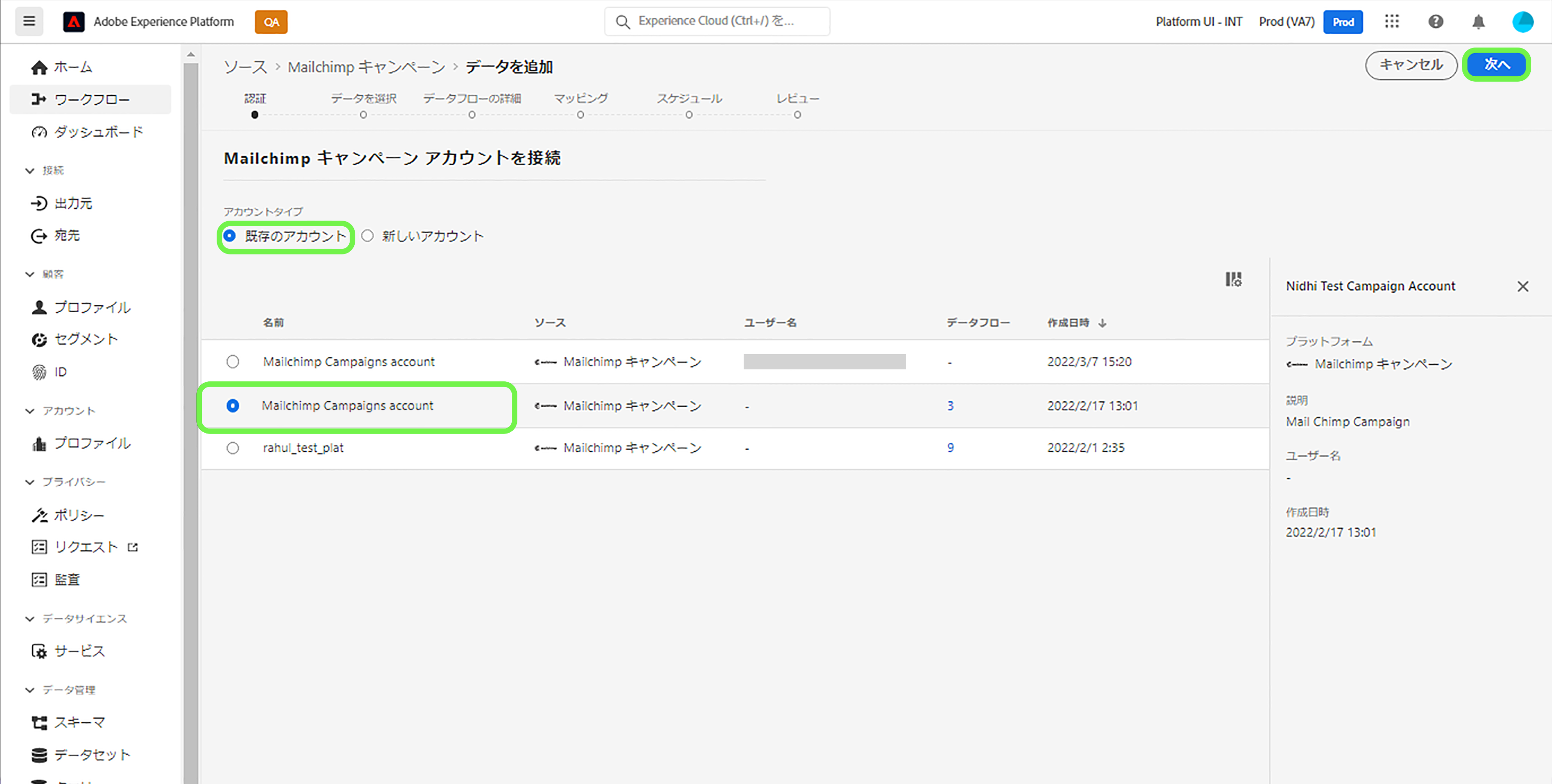Click the Adobe logo icon
This screenshot has width=1552, height=784.
point(73,22)
